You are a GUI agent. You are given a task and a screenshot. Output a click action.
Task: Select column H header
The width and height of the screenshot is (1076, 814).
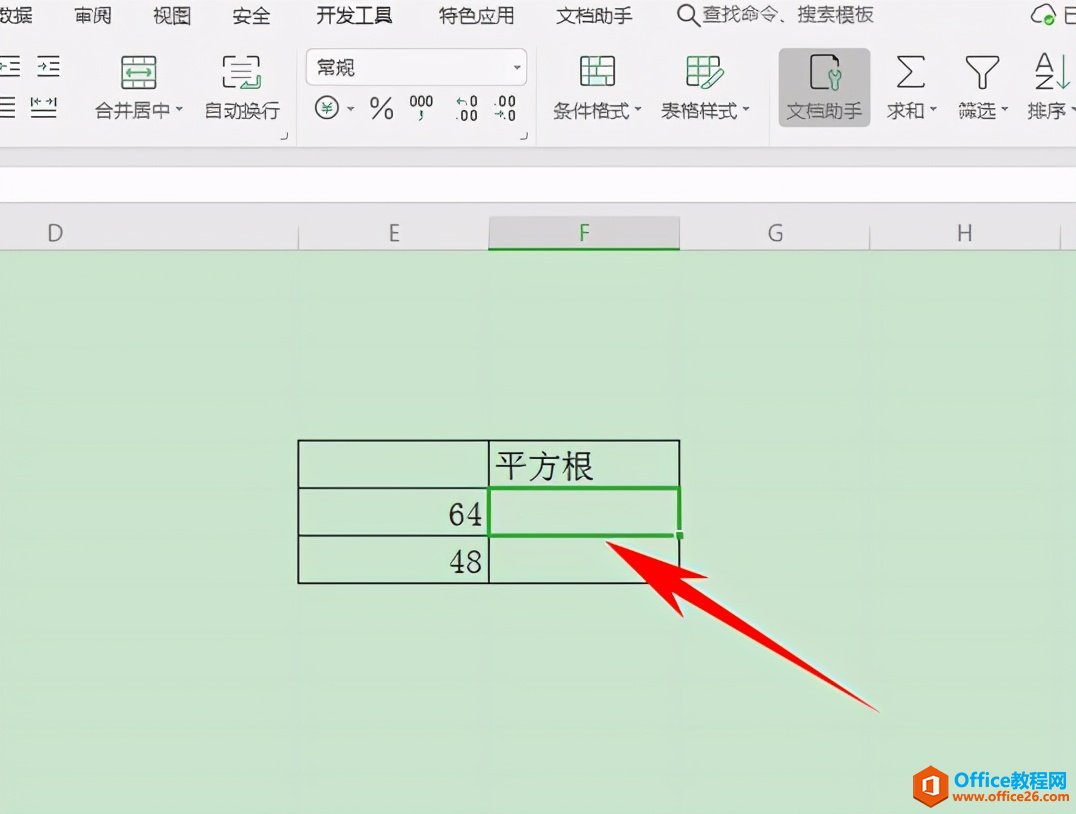[965, 233]
